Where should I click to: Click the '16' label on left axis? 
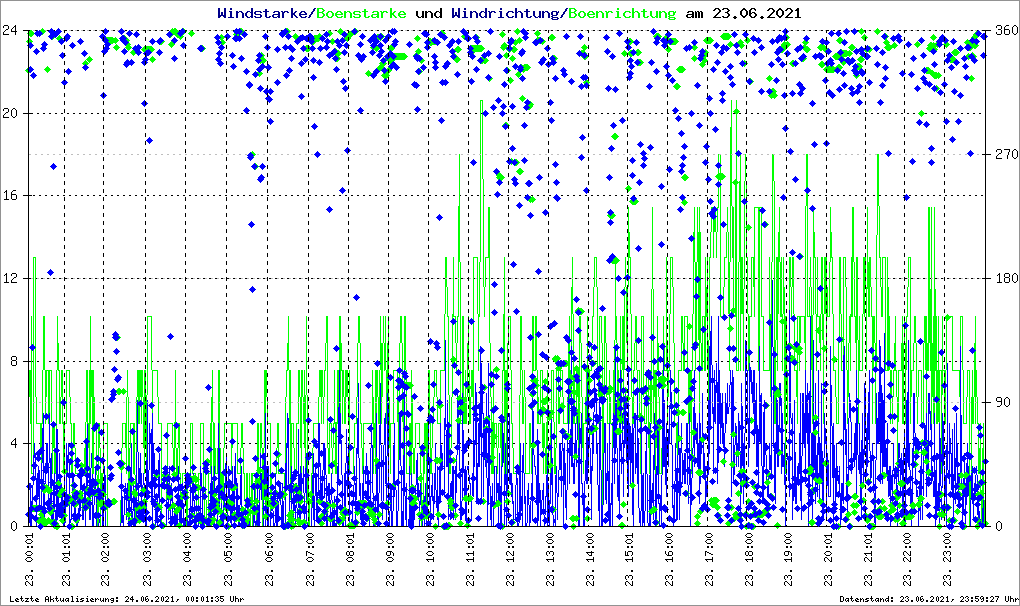(x=12, y=196)
